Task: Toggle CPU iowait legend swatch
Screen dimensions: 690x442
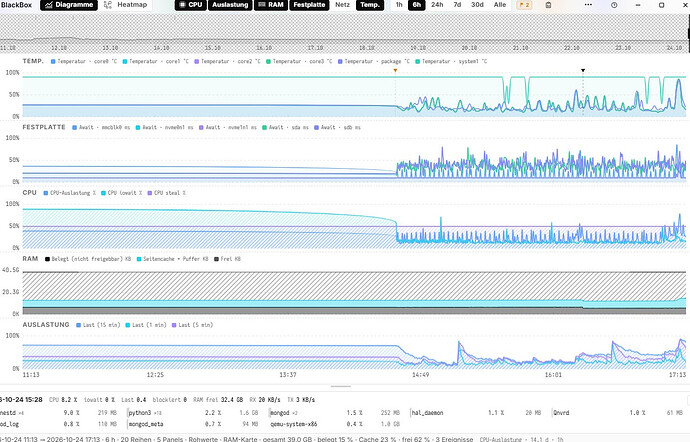Action: pos(103,193)
